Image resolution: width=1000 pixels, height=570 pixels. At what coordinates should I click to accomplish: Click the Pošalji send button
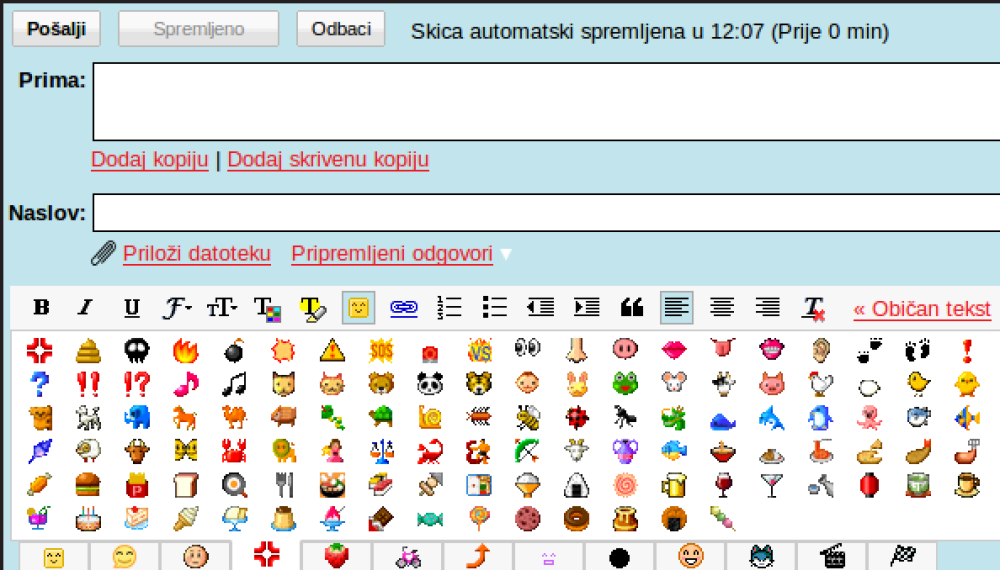click(56, 29)
